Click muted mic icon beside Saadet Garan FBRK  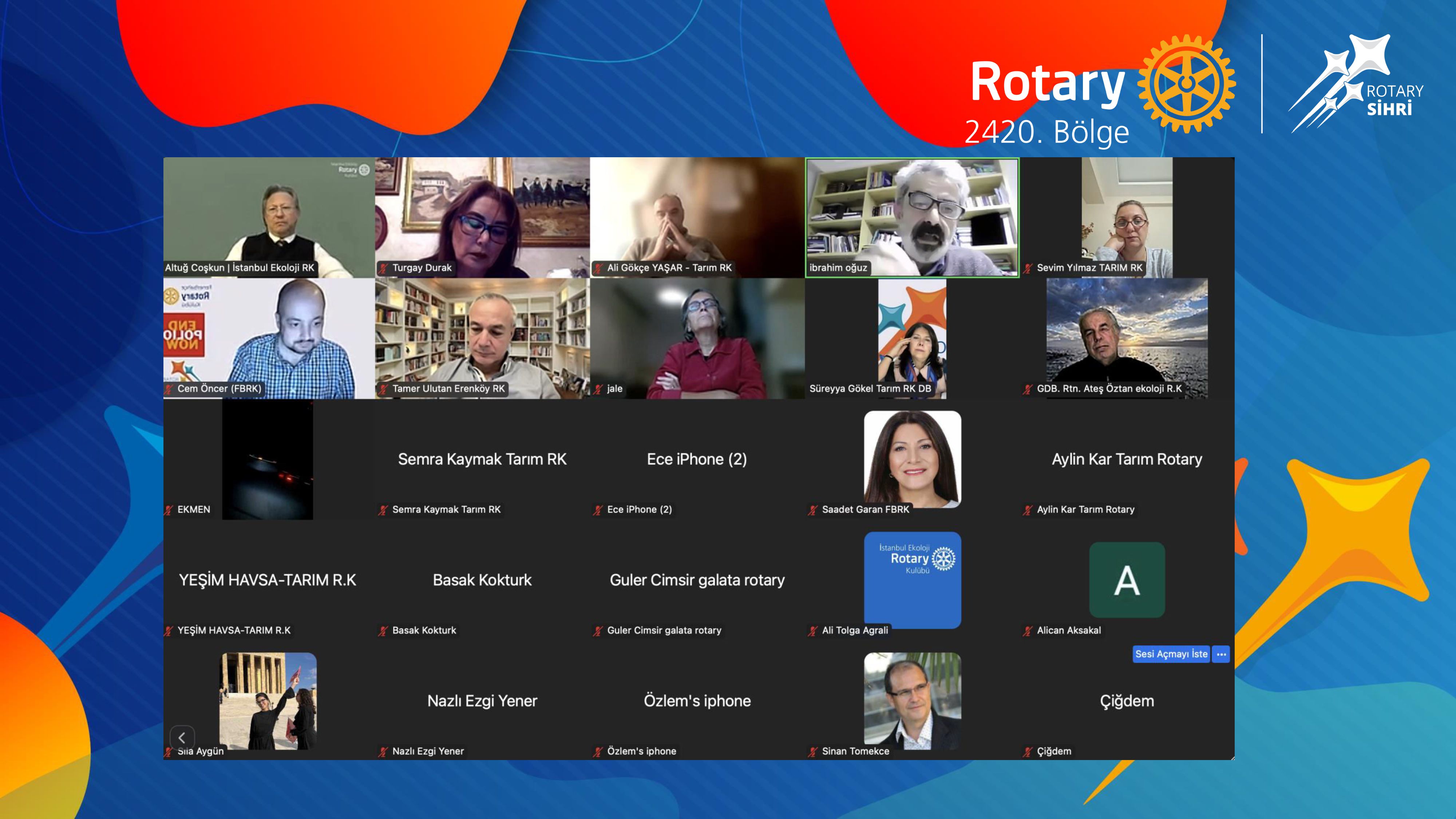[x=813, y=510]
